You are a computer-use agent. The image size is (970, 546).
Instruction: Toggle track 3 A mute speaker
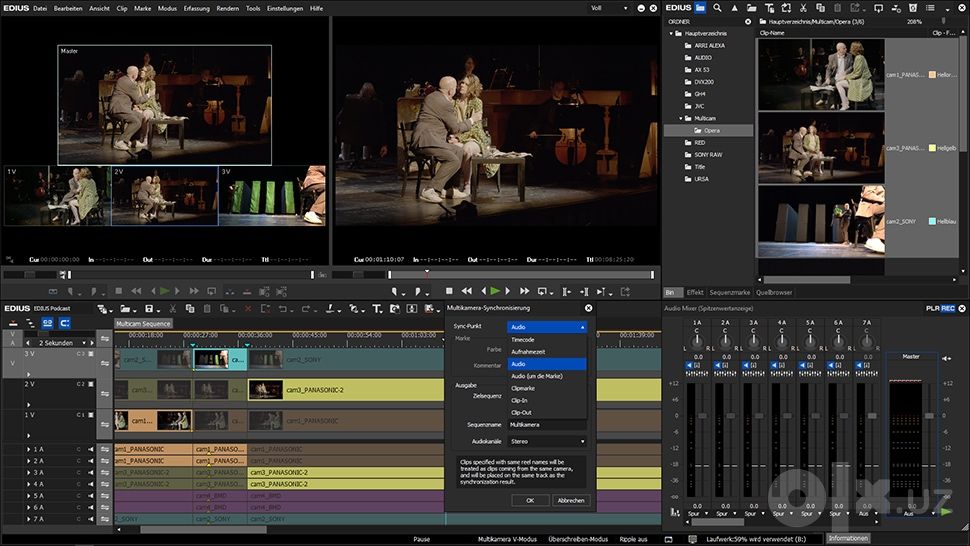coord(91,473)
